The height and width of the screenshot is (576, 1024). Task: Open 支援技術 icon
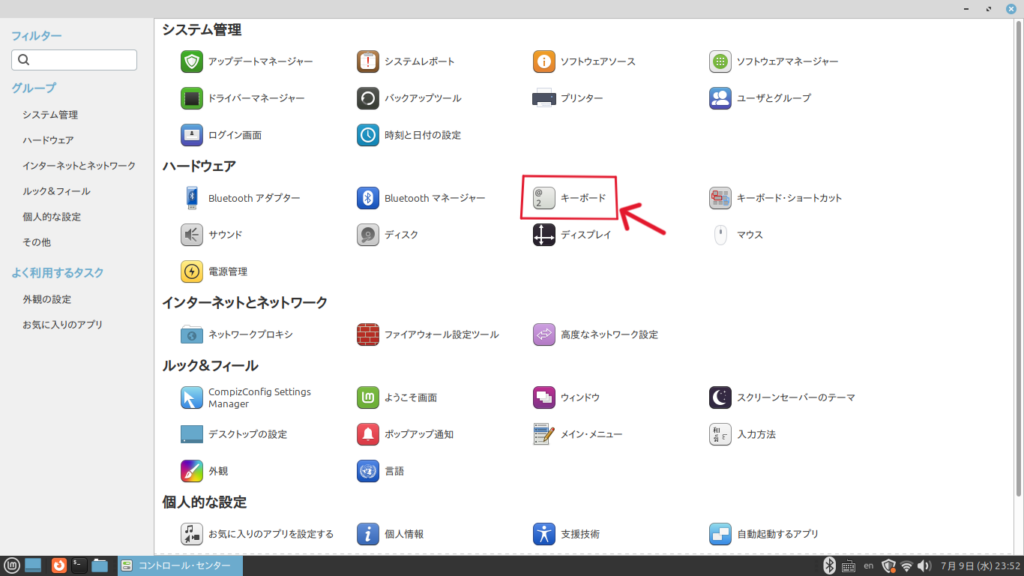[544, 534]
